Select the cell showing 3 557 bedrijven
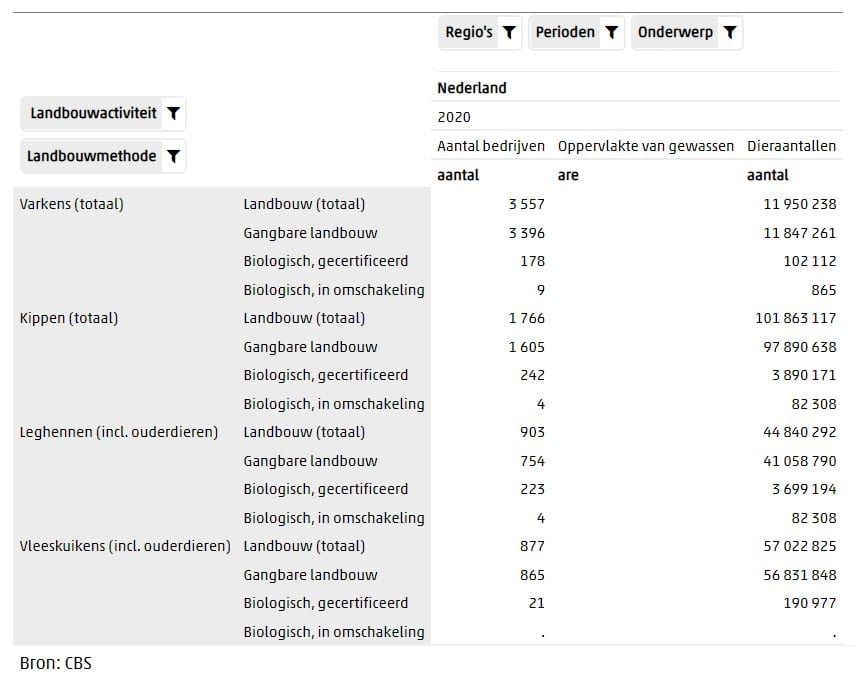This screenshot has width=856, height=680. coord(526,204)
